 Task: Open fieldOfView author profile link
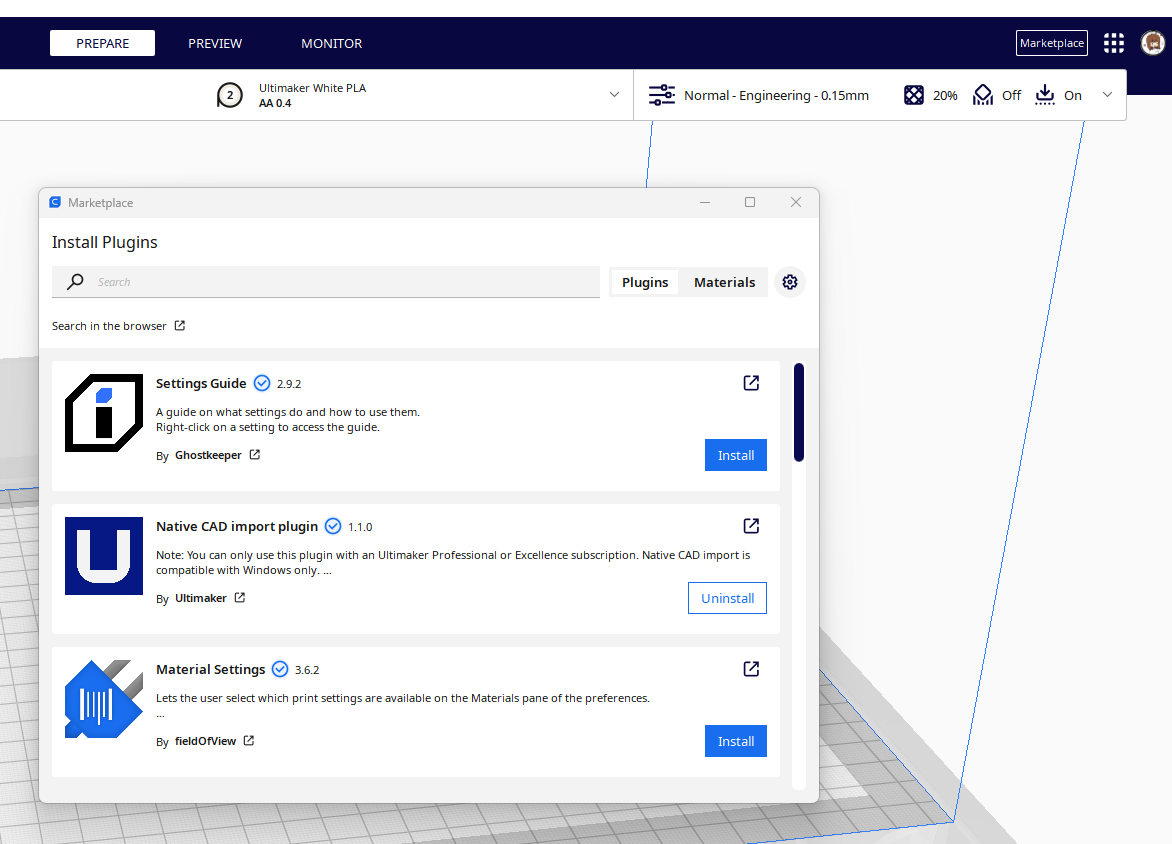coord(215,741)
